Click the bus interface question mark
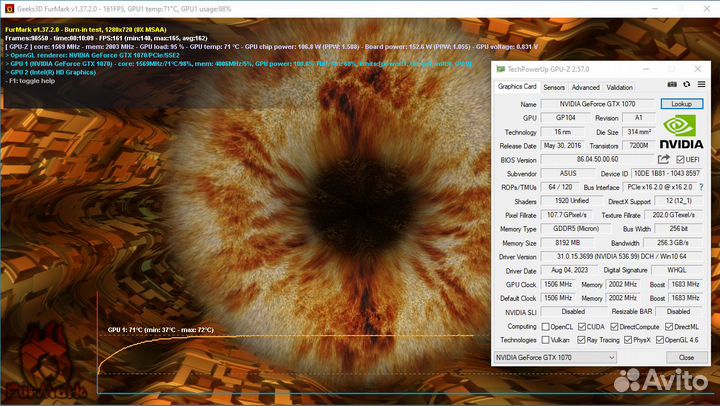This screenshot has width=720, height=406. click(x=701, y=187)
